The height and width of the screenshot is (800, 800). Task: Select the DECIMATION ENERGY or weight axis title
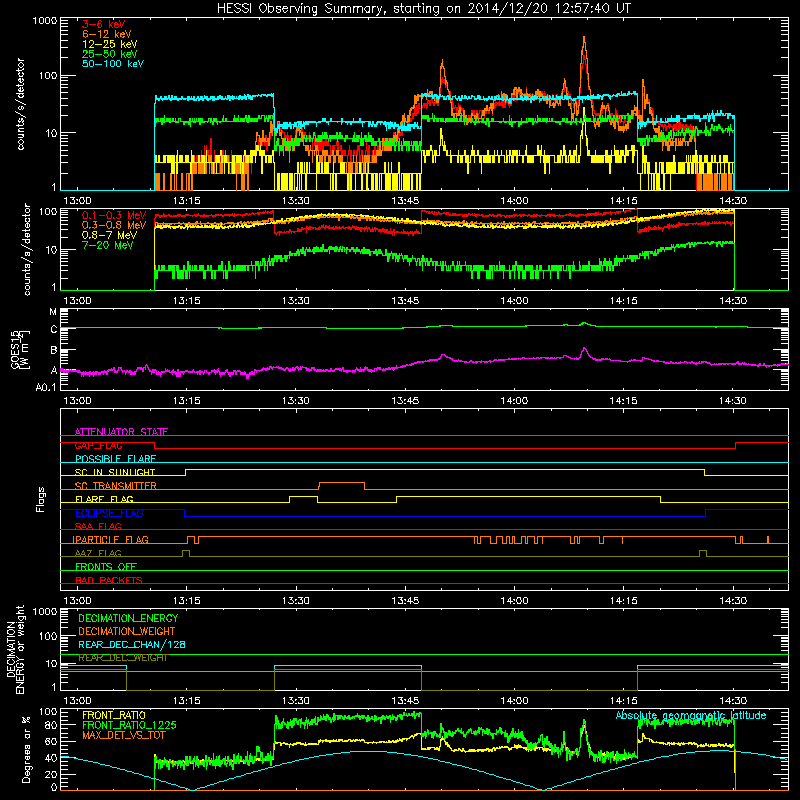(x=15, y=649)
